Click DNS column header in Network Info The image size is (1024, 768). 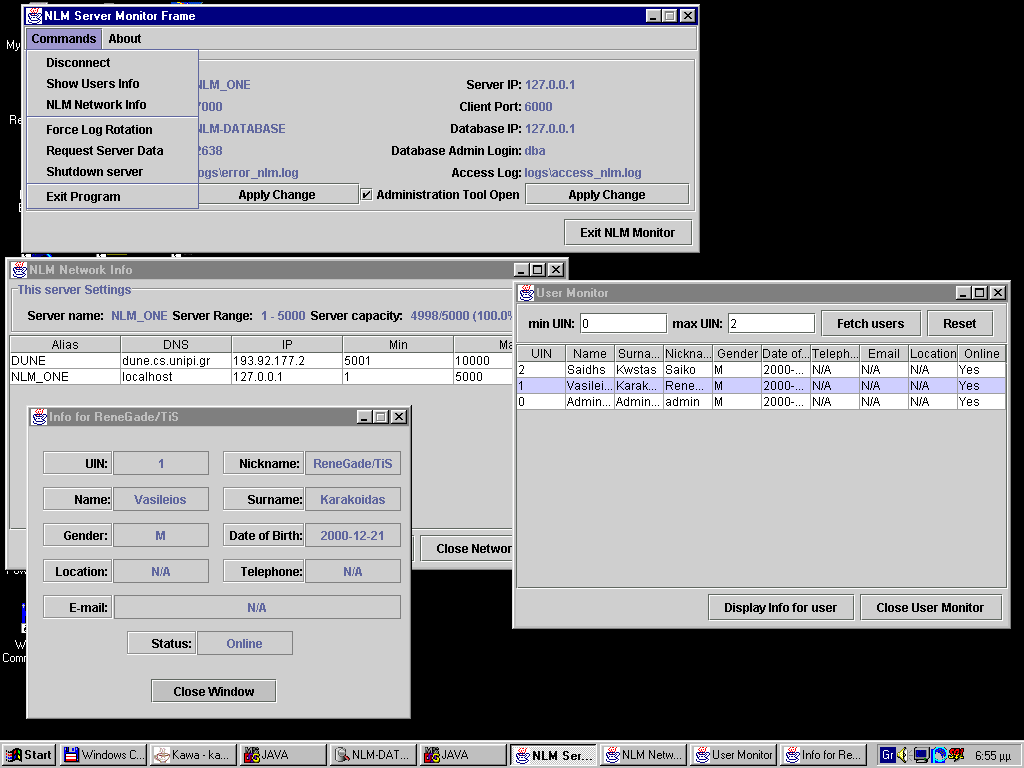click(176, 344)
